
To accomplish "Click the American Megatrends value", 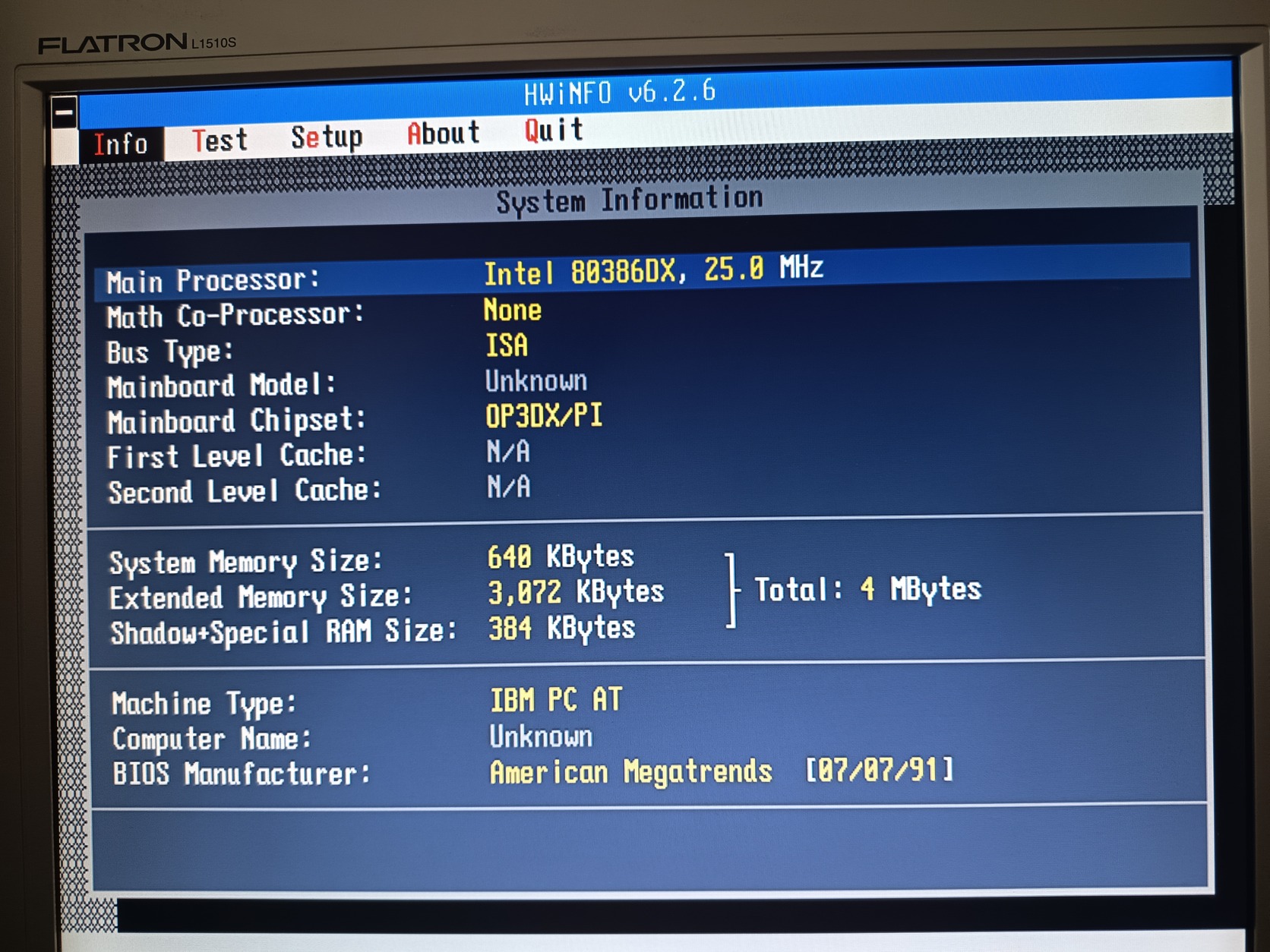I will (631, 772).
